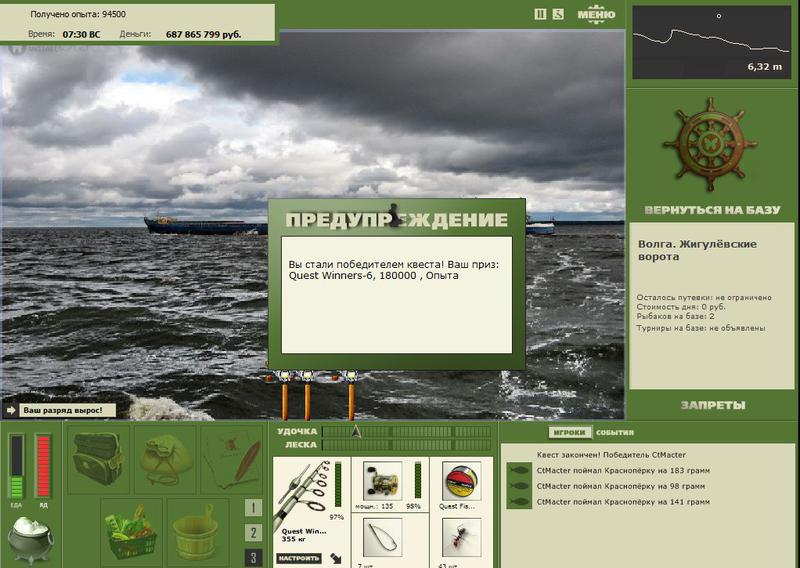This screenshot has height=568, width=800.
Task: Click the S icon next to pause
Action: pos(558,14)
